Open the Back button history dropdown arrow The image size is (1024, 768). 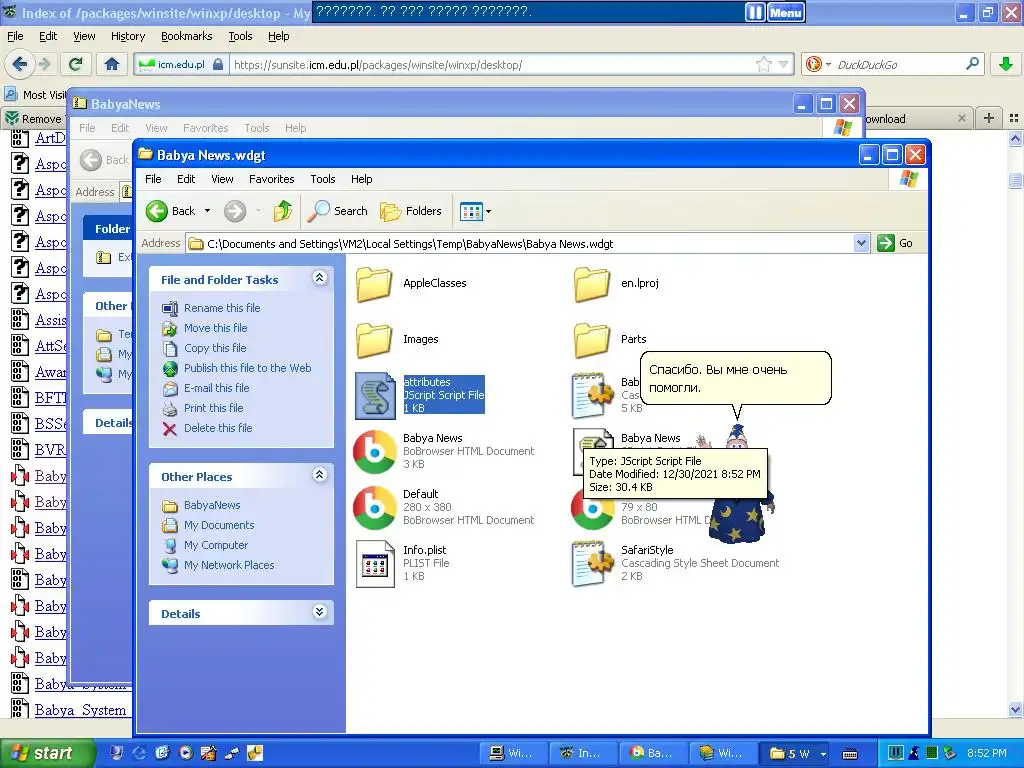(x=208, y=211)
